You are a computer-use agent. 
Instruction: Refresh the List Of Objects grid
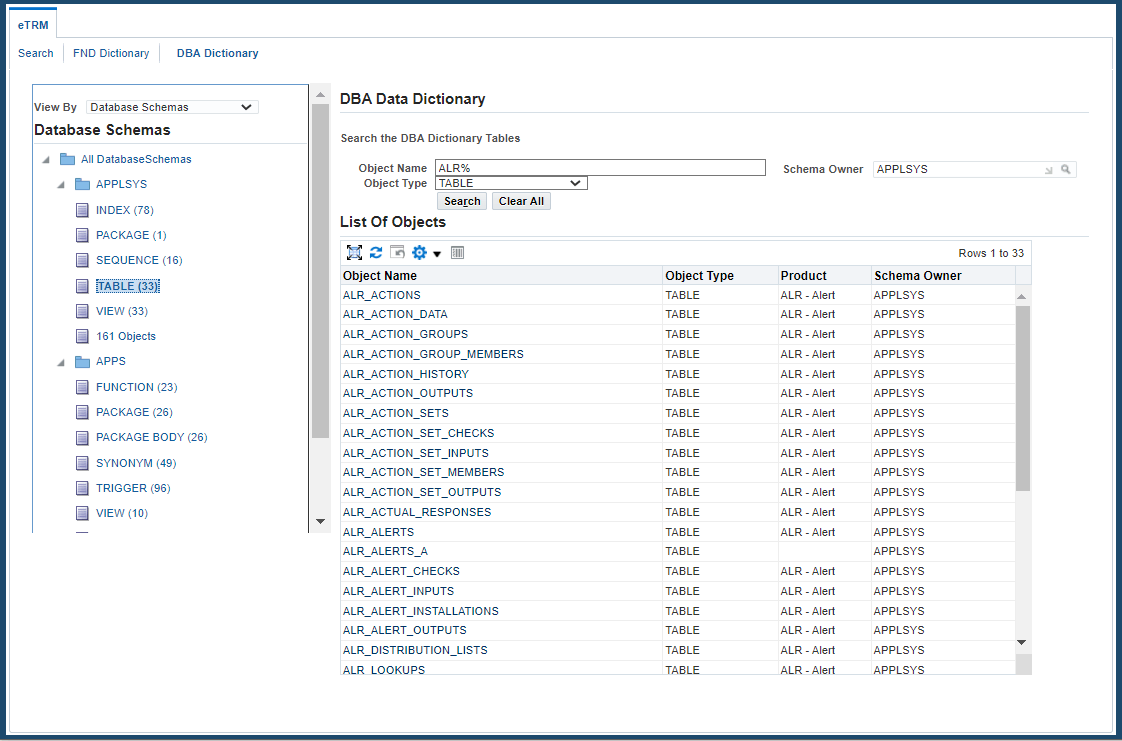click(x=375, y=252)
